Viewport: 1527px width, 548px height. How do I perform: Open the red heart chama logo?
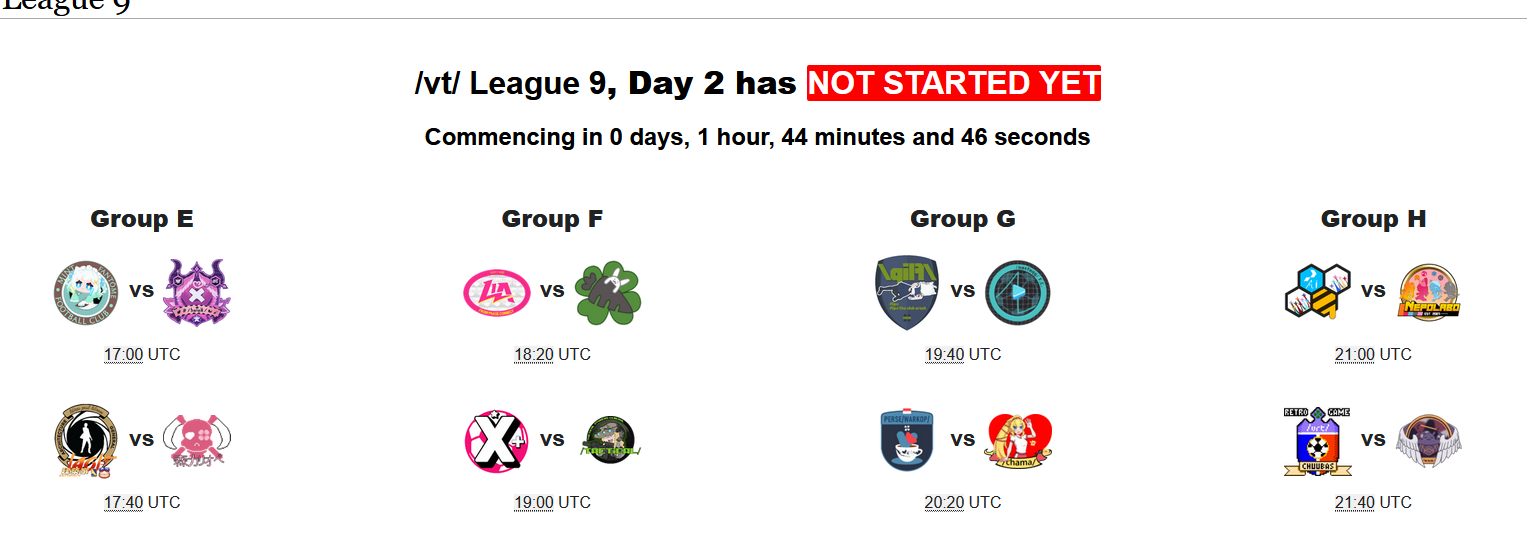(x=1020, y=441)
